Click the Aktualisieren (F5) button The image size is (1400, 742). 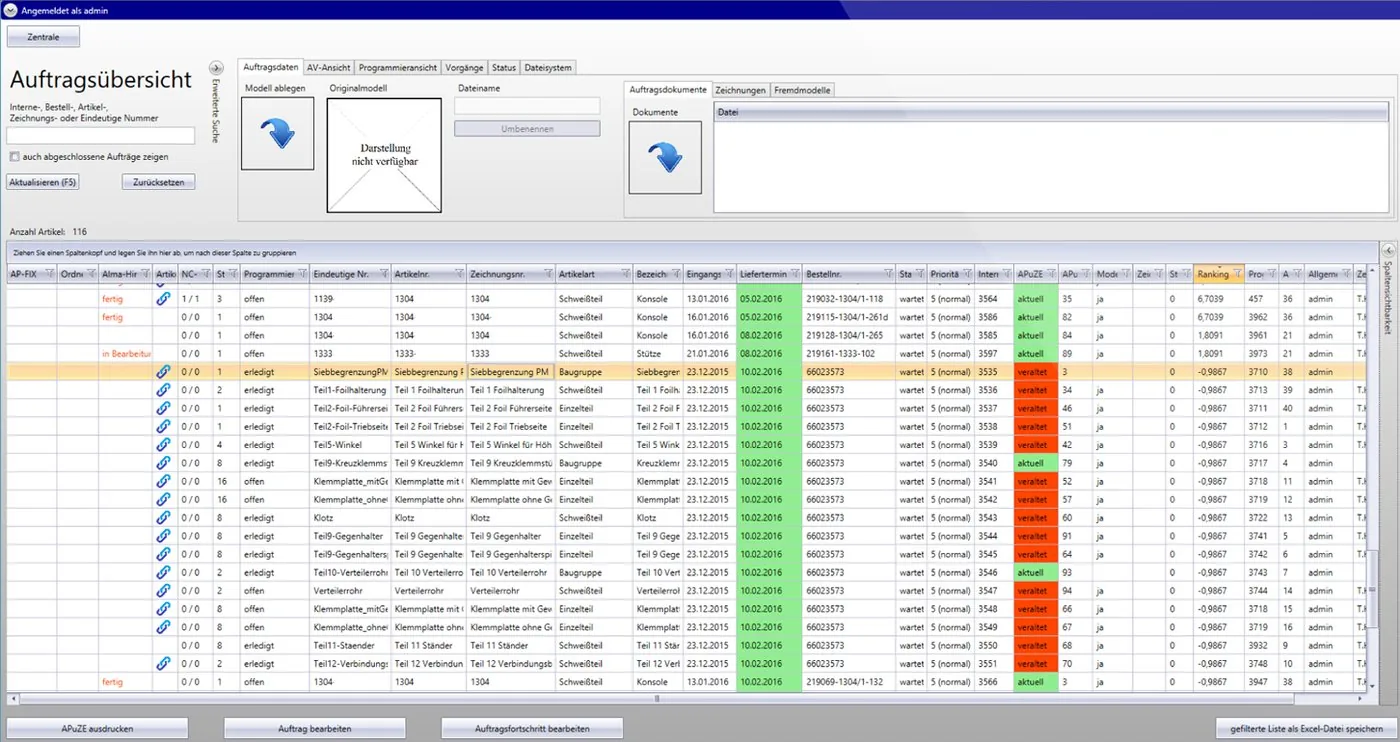(42, 182)
